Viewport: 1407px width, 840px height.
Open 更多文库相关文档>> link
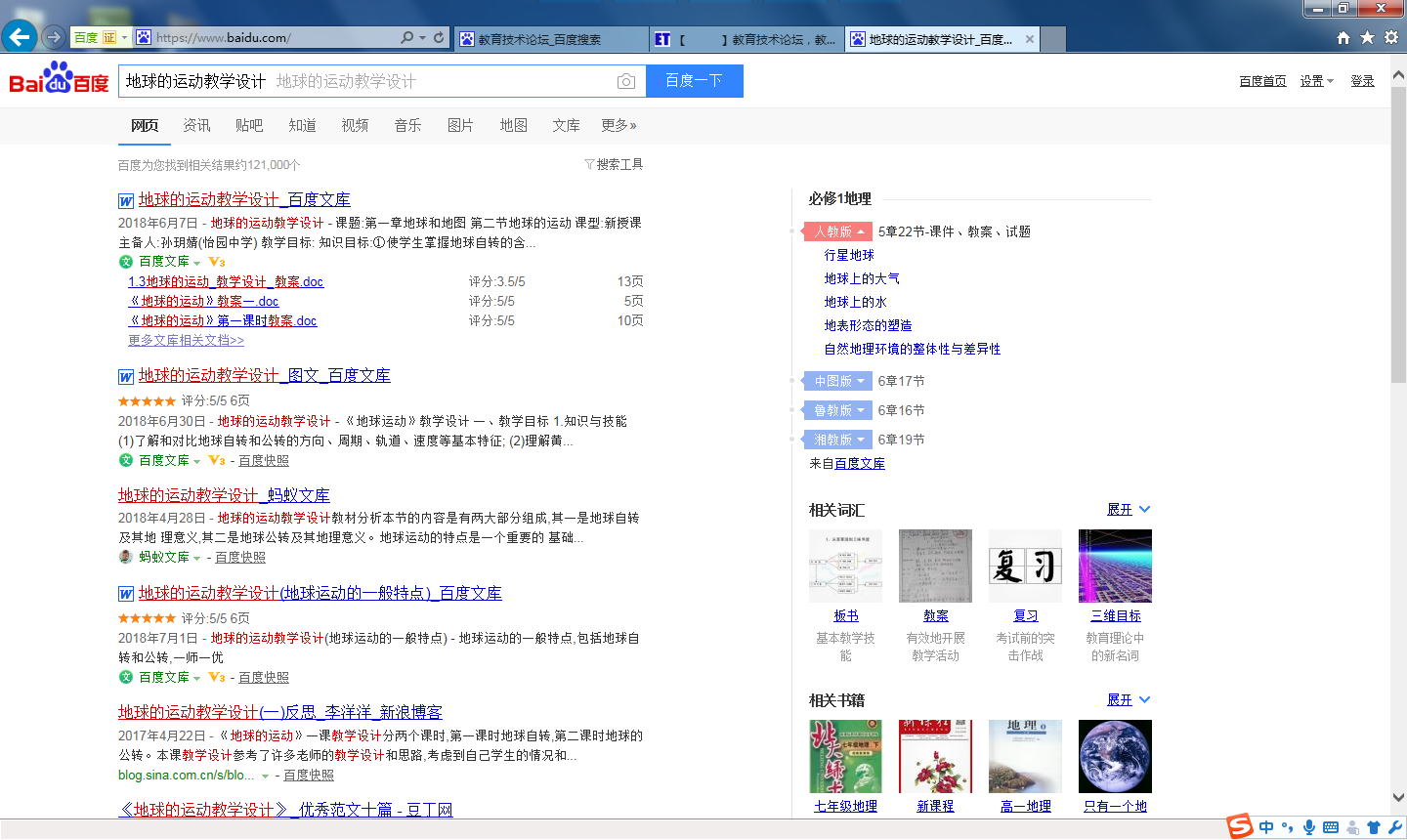(x=186, y=340)
